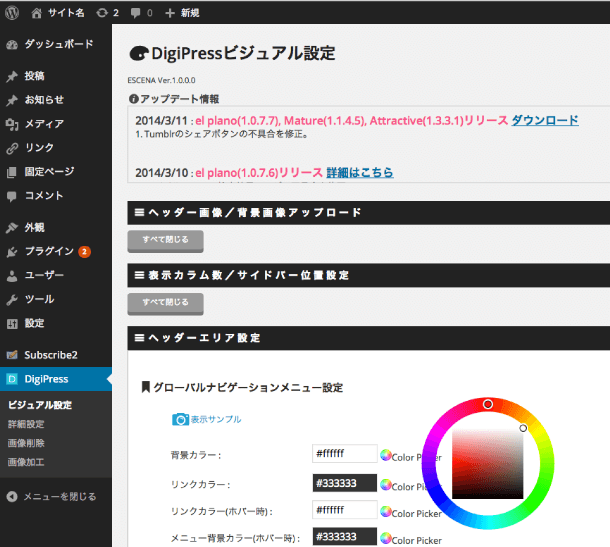
Task: Open the DigiPress sidebar menu
Action: pos(56,379)
